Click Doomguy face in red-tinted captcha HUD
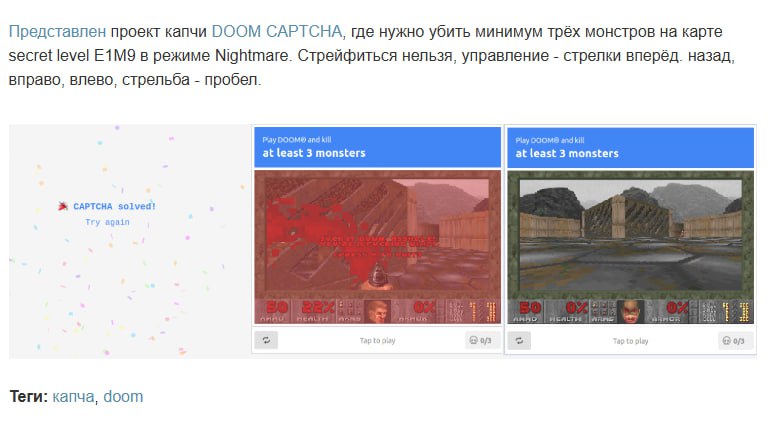Viewport: 770px width, 424px height. click(377, 312)
